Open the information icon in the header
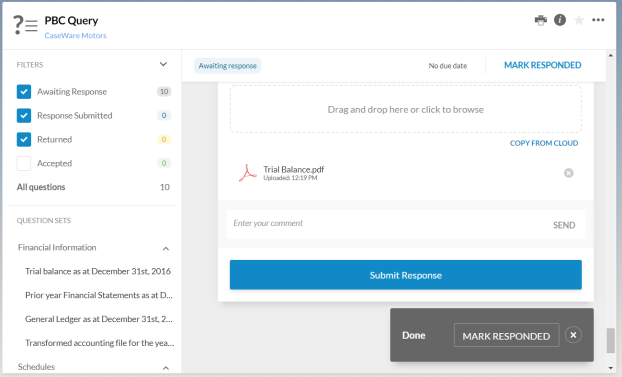 pyautogui.click(x=560, y=20)
